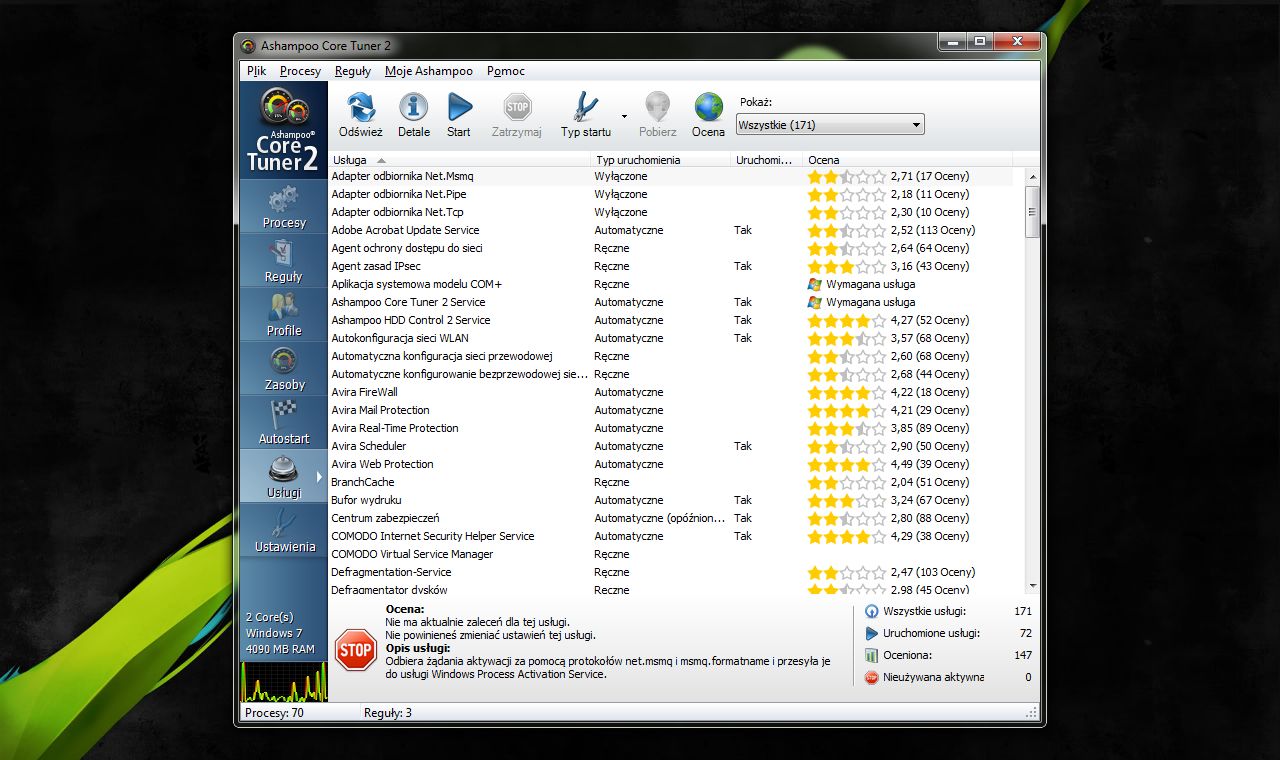This screenshot has height=760, width=1280.
Task: Click the star rating of Ashampoo HDD Control 2 Service
Action: 846,320
